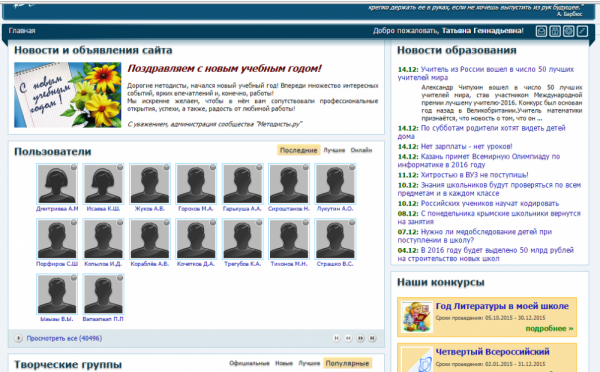Click the Новости образования heading
The image size is (600, 372).
pos(457,50)
